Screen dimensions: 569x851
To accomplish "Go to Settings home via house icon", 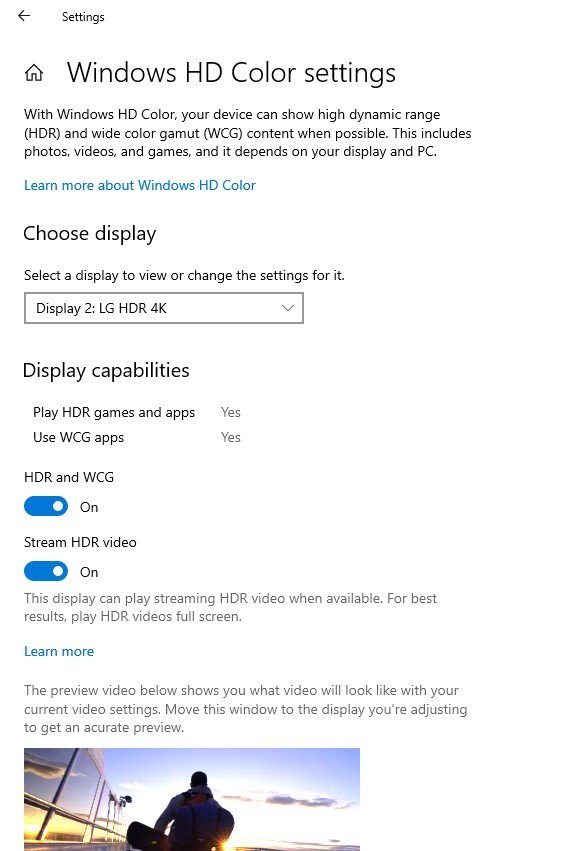I will coord(34,72).
